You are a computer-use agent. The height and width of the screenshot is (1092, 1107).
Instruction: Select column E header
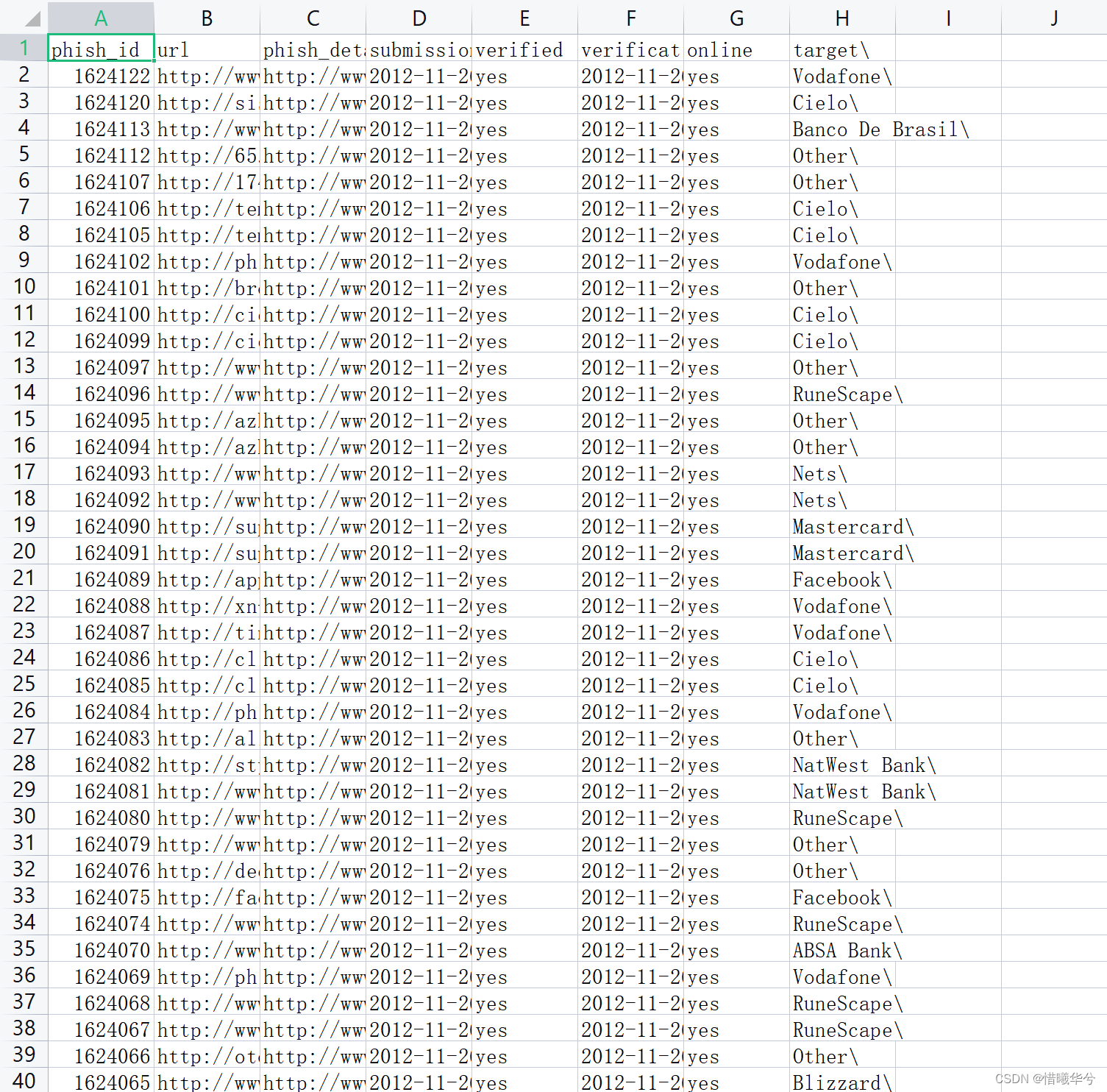click(x=524, y=18)
